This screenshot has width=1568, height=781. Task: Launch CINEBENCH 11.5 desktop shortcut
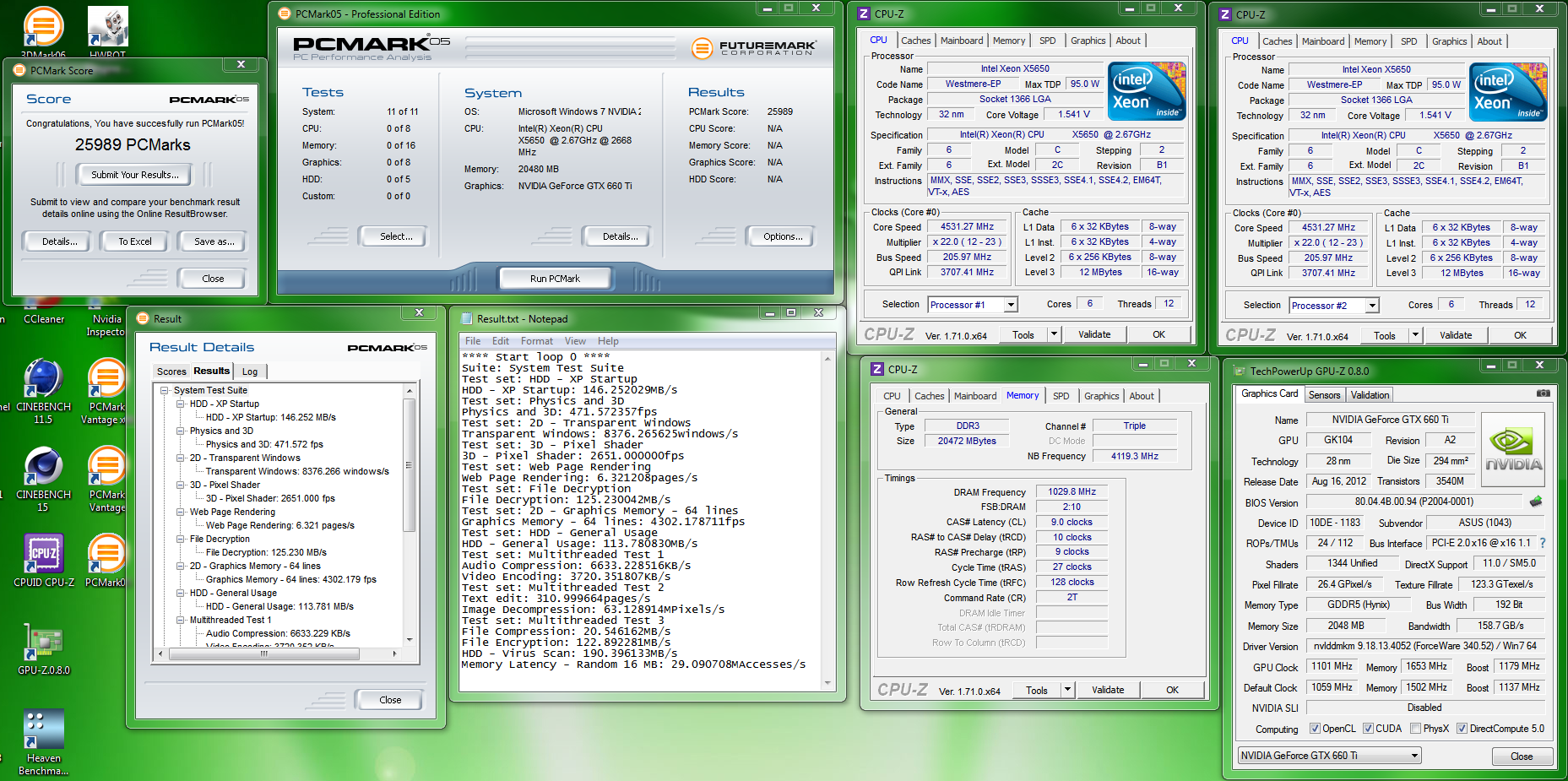click(43, 391)
